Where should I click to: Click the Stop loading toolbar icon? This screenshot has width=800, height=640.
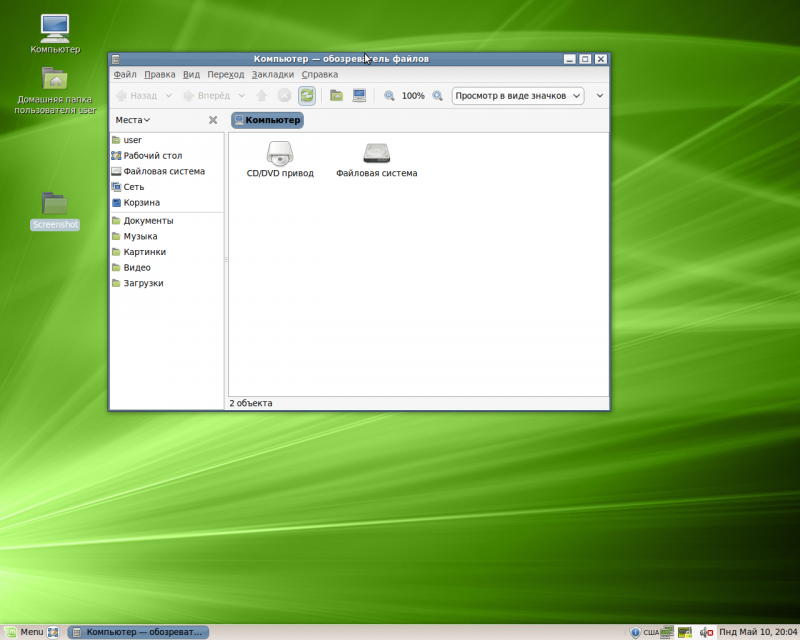coord(284,95)
